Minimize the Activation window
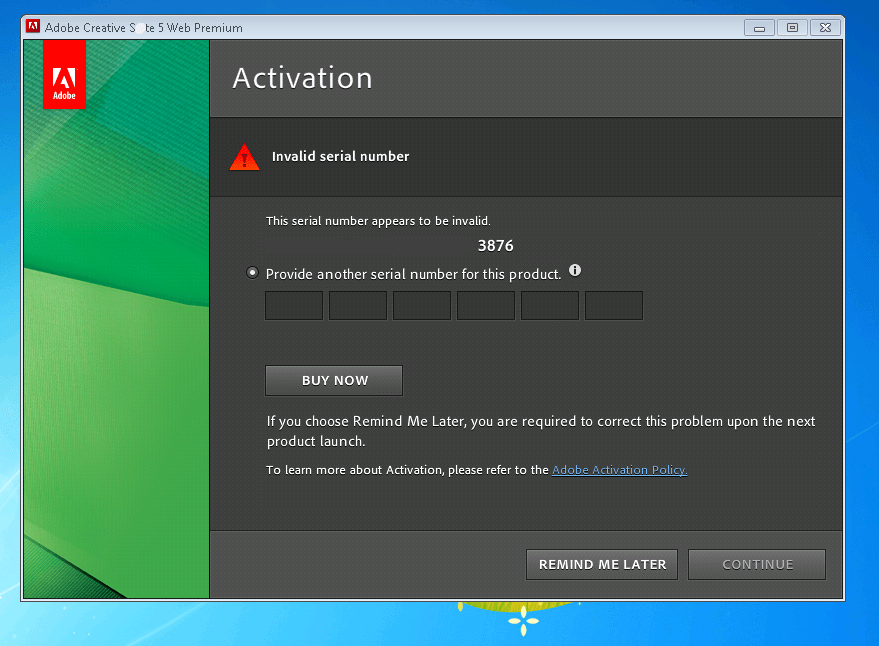 pos(758,27)
